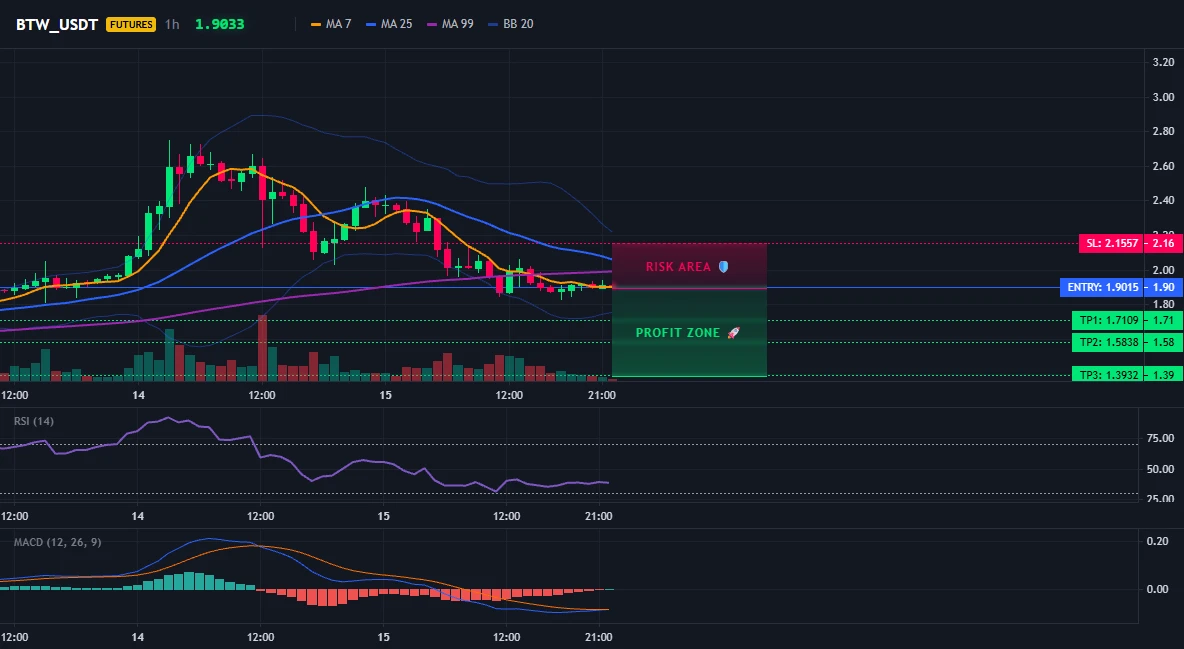Click the 75.00 value on RSI axis
Viewport: 1184px width, 649px height.
click(1160, 438)
